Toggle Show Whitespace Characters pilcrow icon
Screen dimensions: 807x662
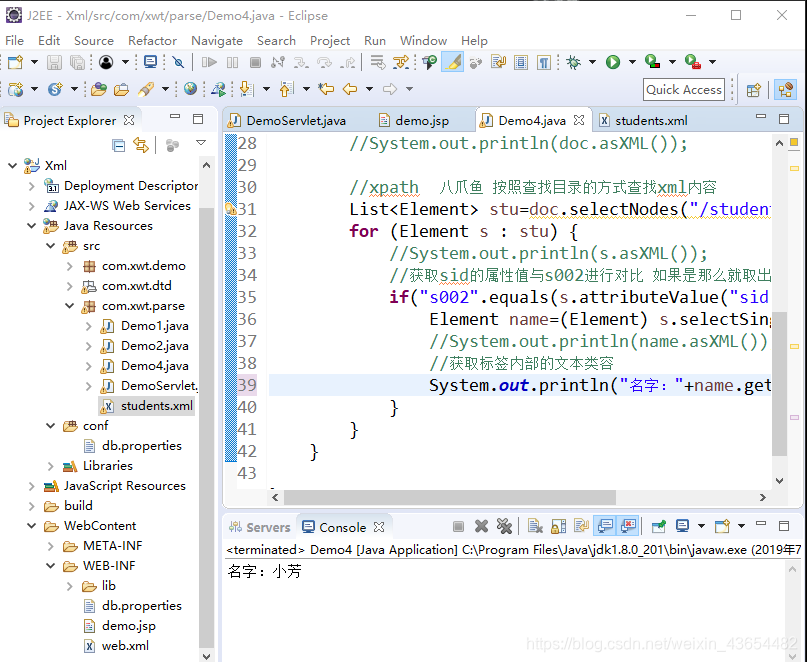point(544,62)
